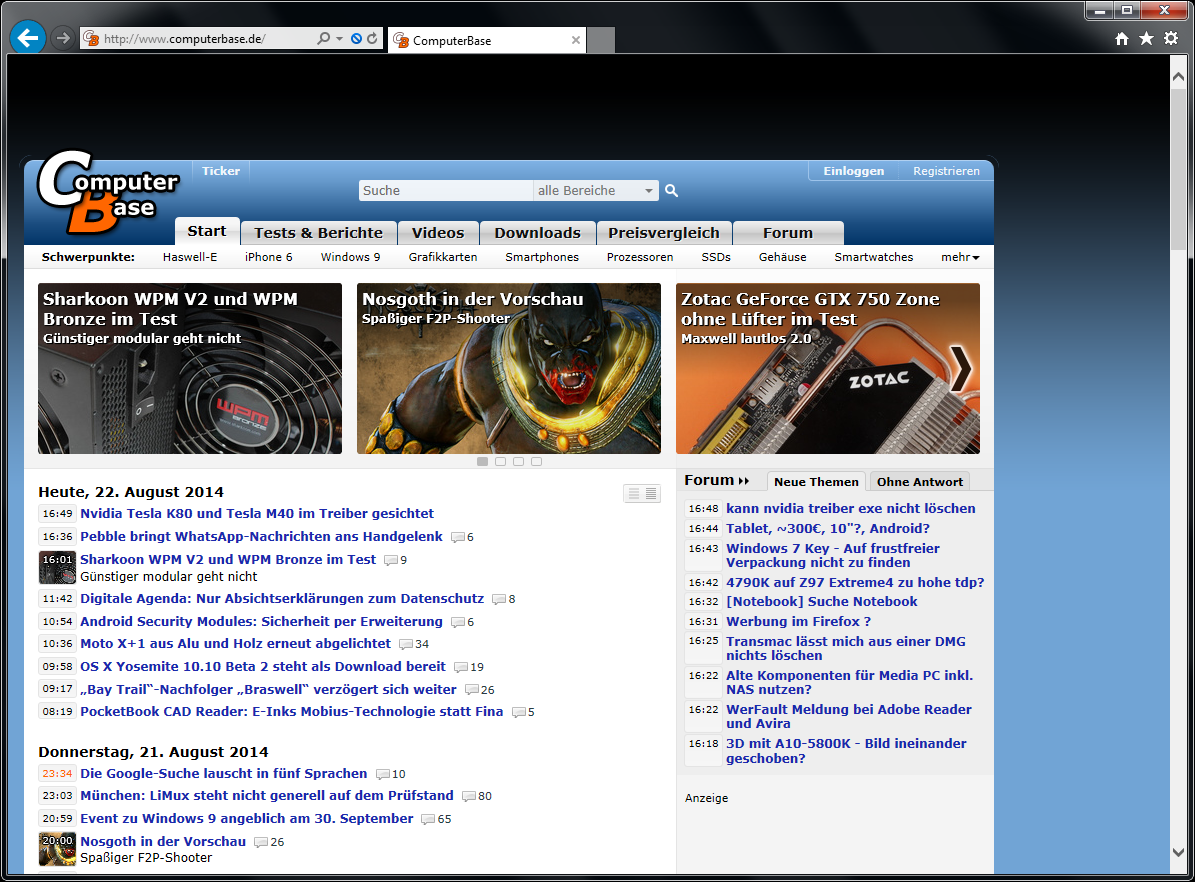Viewport: 1195px width, 882px height.
Task: Click the browser Back arrow button
Action: (x=28, y=38)
